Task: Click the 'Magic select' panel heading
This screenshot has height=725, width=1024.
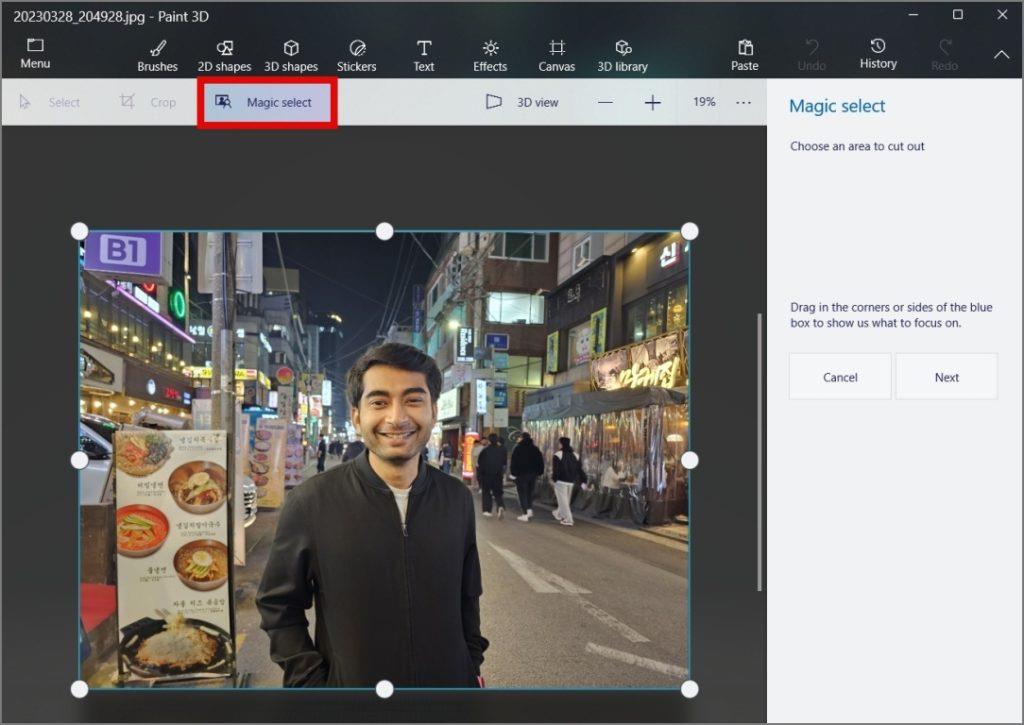Action: point(837,106)
